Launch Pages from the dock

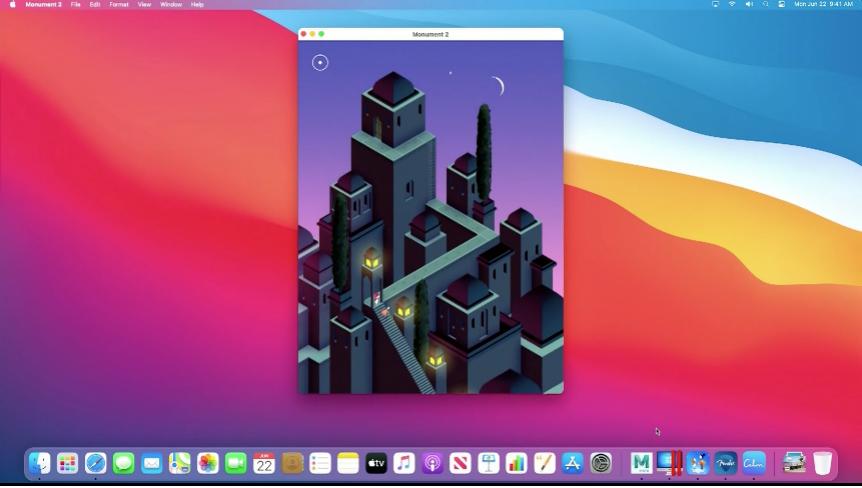544,463
